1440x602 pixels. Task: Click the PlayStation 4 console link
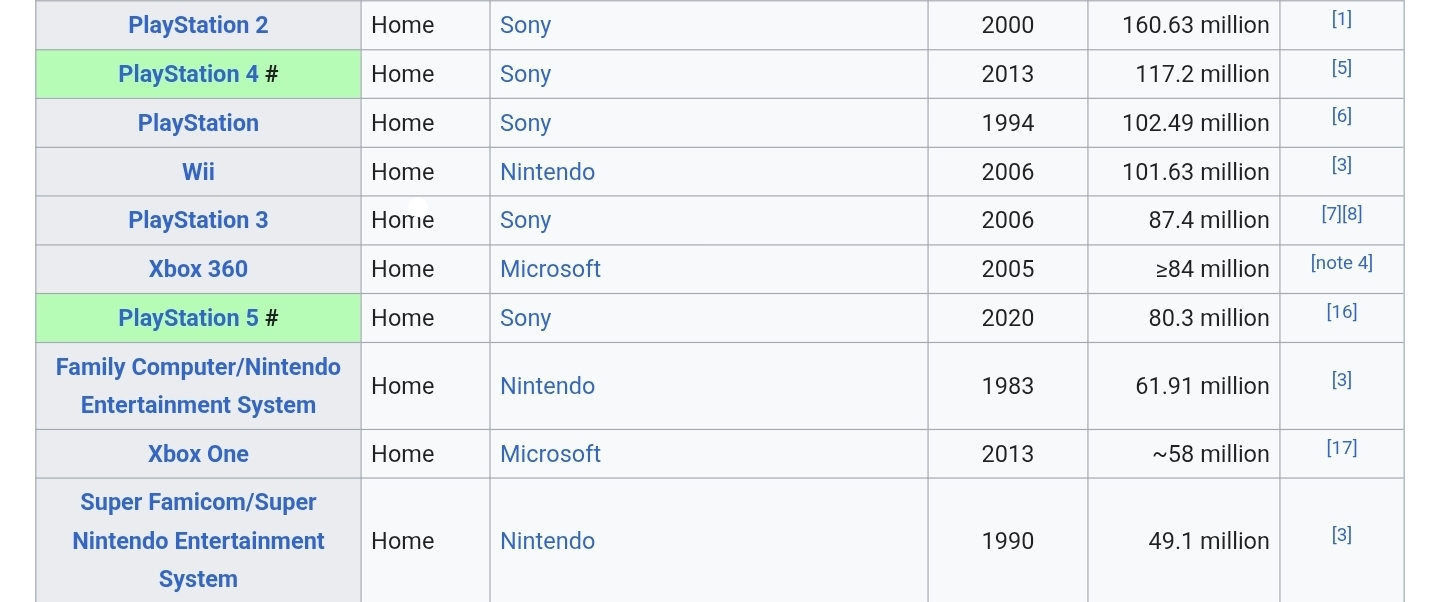click(188, 74)
